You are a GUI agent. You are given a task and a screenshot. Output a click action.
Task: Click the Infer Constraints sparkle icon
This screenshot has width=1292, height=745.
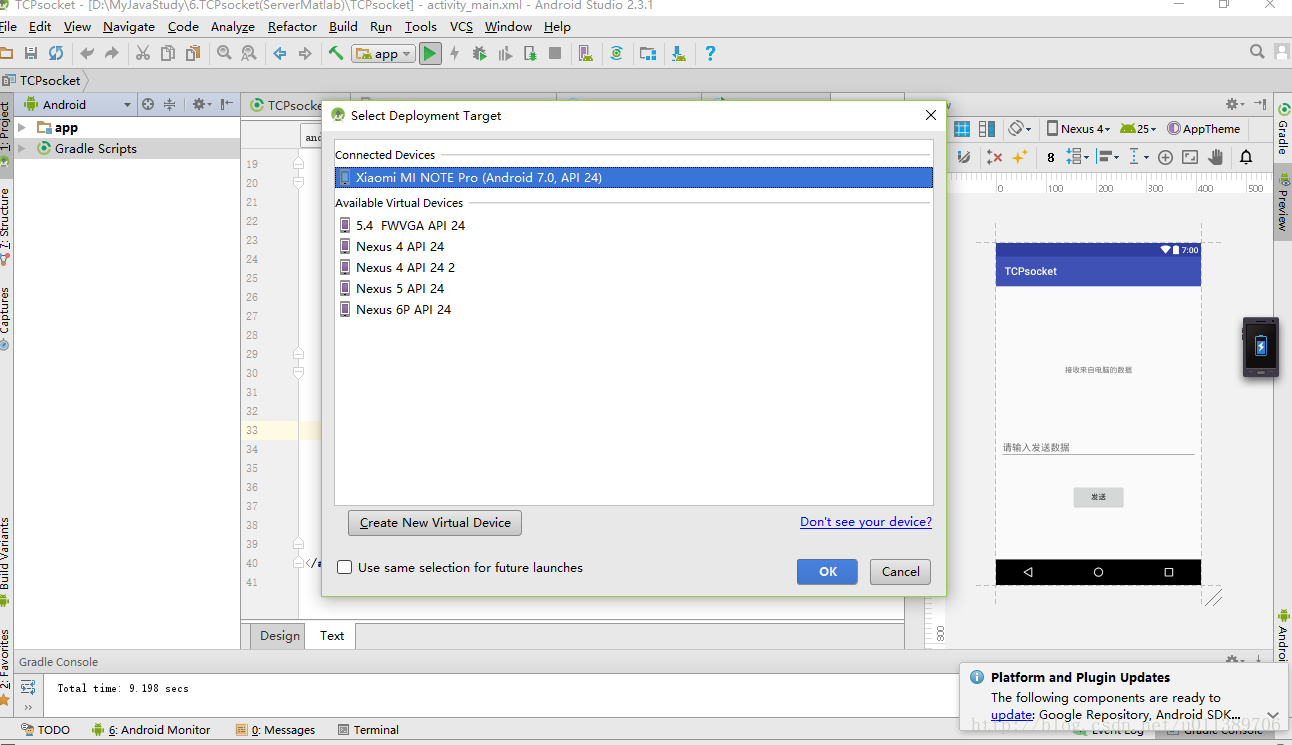click(x=1020, y=157)
